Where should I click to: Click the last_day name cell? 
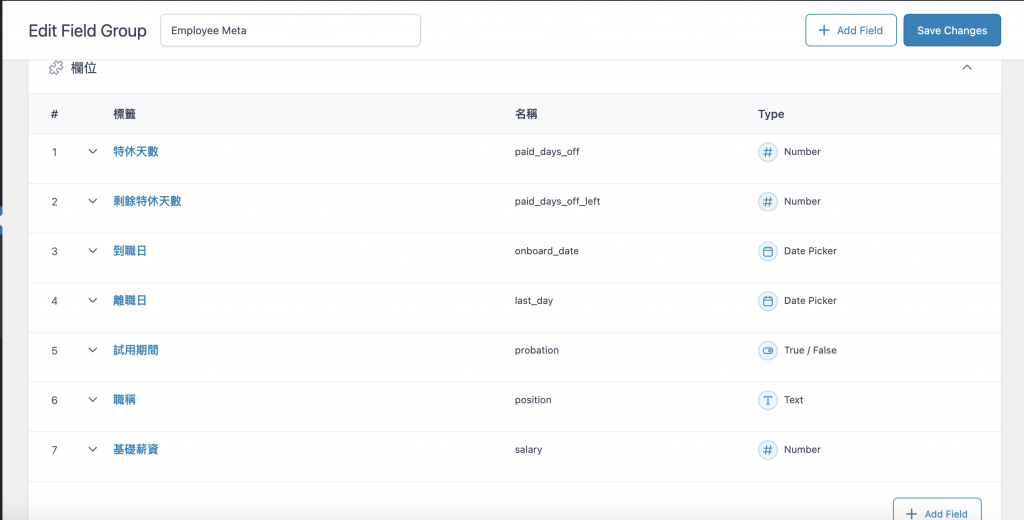tap(534, 301)
